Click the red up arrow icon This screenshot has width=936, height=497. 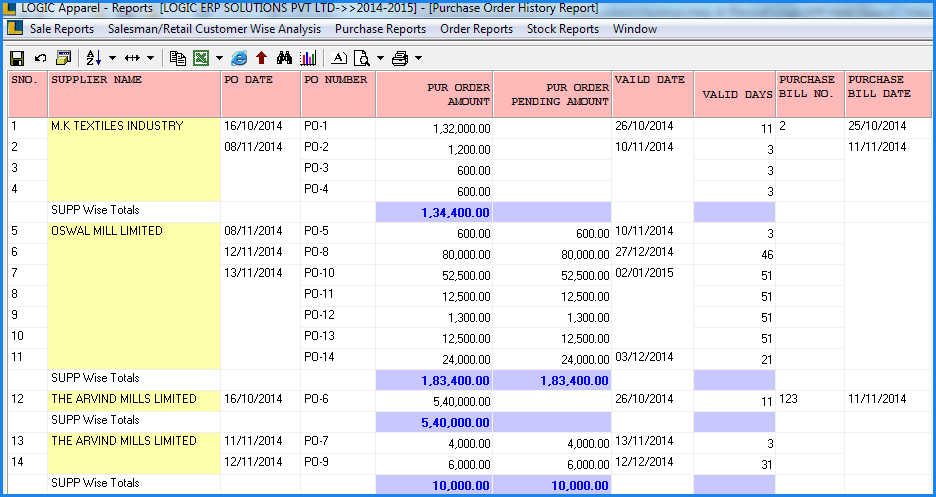point(261,58)
